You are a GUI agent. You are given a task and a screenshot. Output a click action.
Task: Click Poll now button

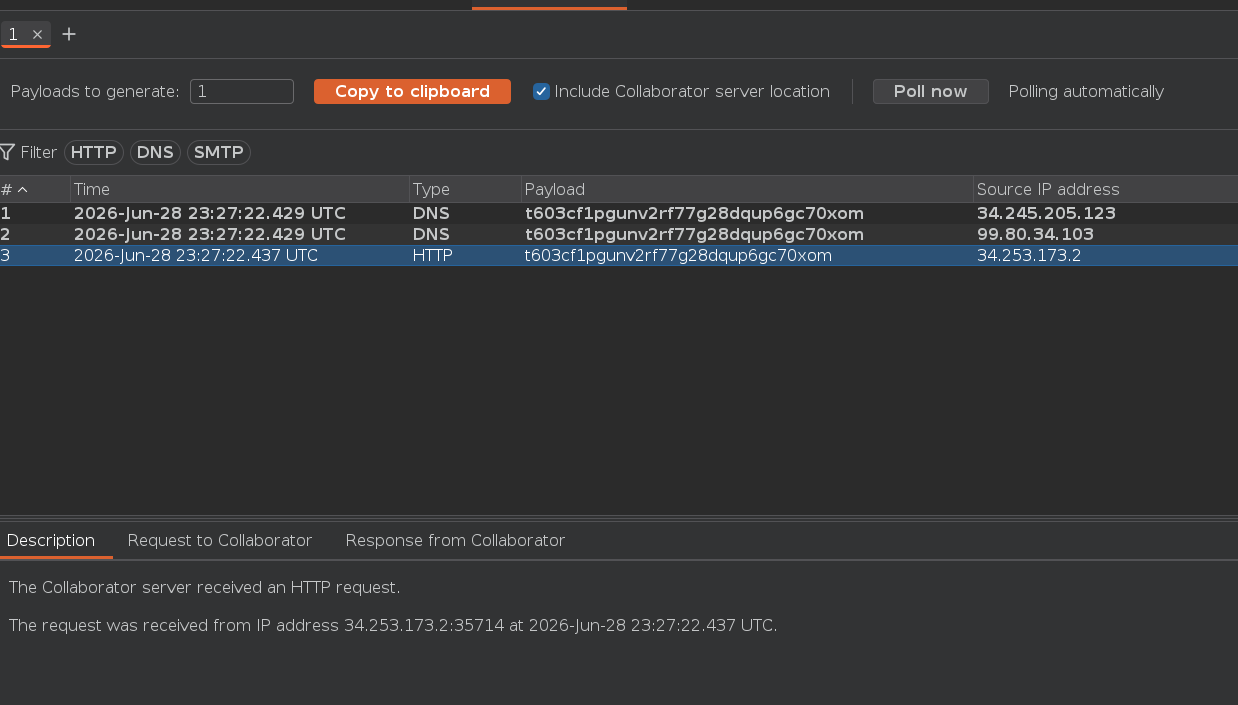pos(930,92)
